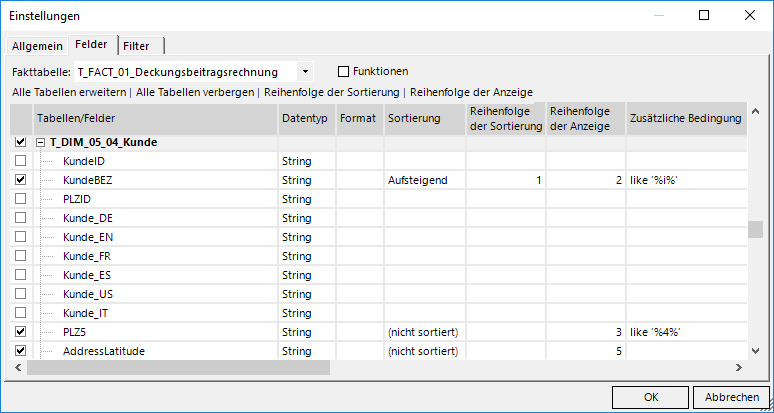Open the Fakttabelle dropdown list
This screenshot has width=774, height=413.
[305, 72]
